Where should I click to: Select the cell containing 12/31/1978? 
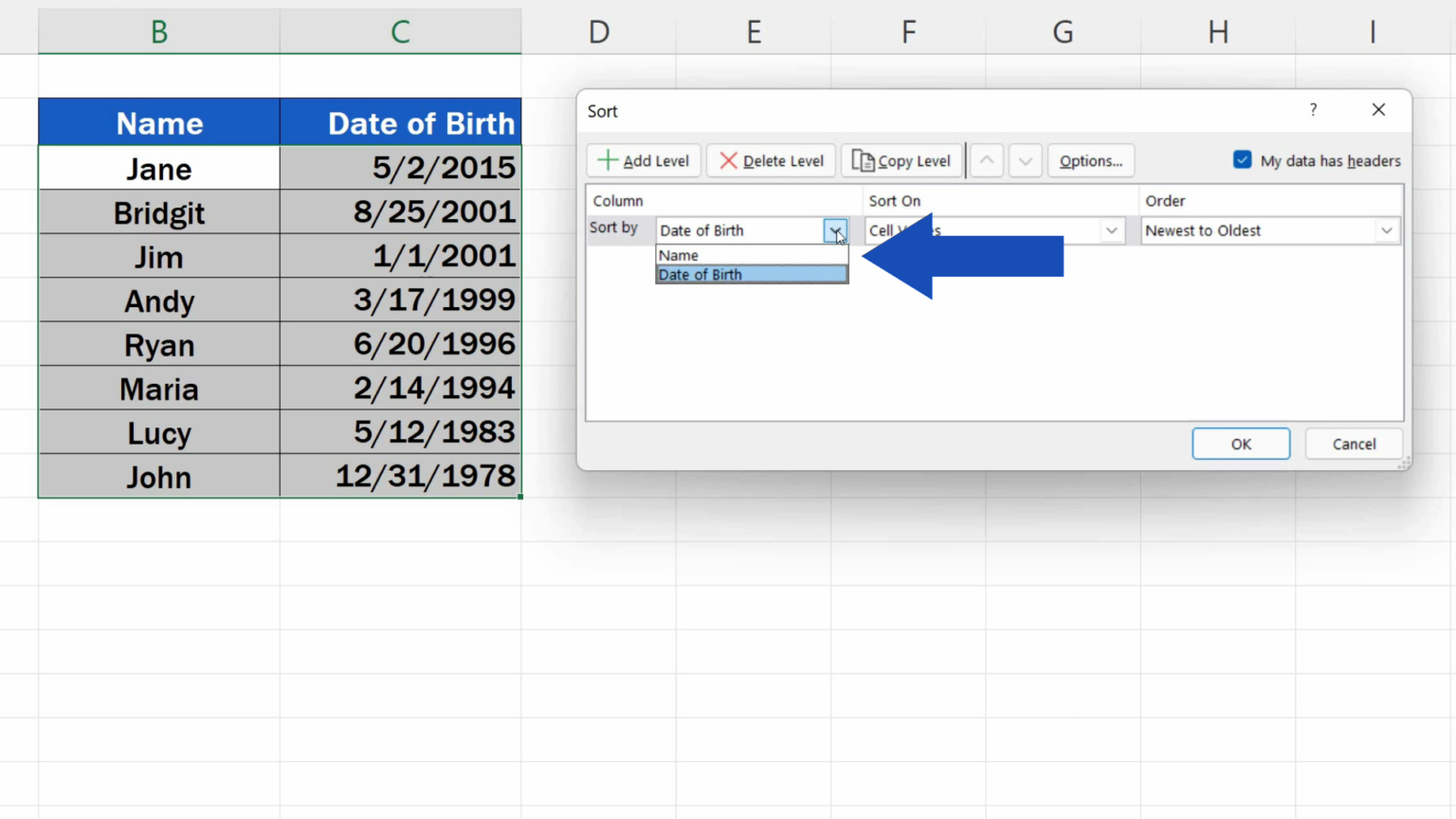[399, 477]
